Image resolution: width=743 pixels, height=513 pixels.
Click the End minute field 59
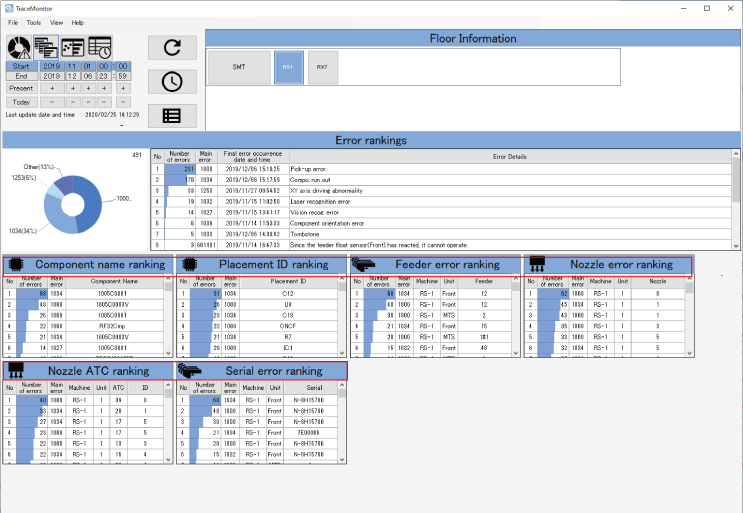(x=123, y=76)
